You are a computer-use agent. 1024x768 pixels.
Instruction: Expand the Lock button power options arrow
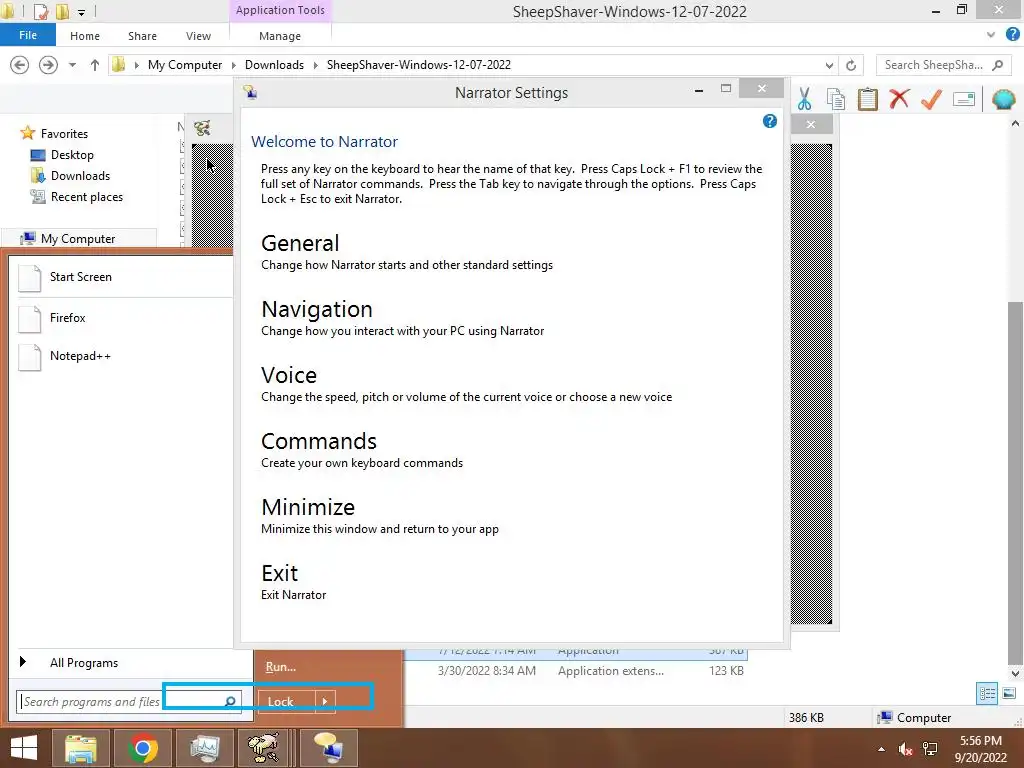click(325, 701)
